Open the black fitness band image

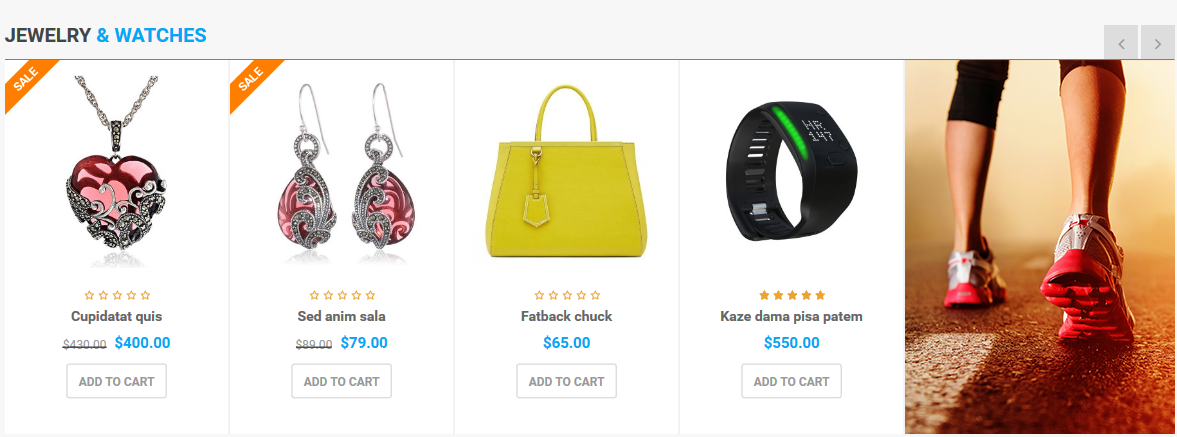coord(792,172)
